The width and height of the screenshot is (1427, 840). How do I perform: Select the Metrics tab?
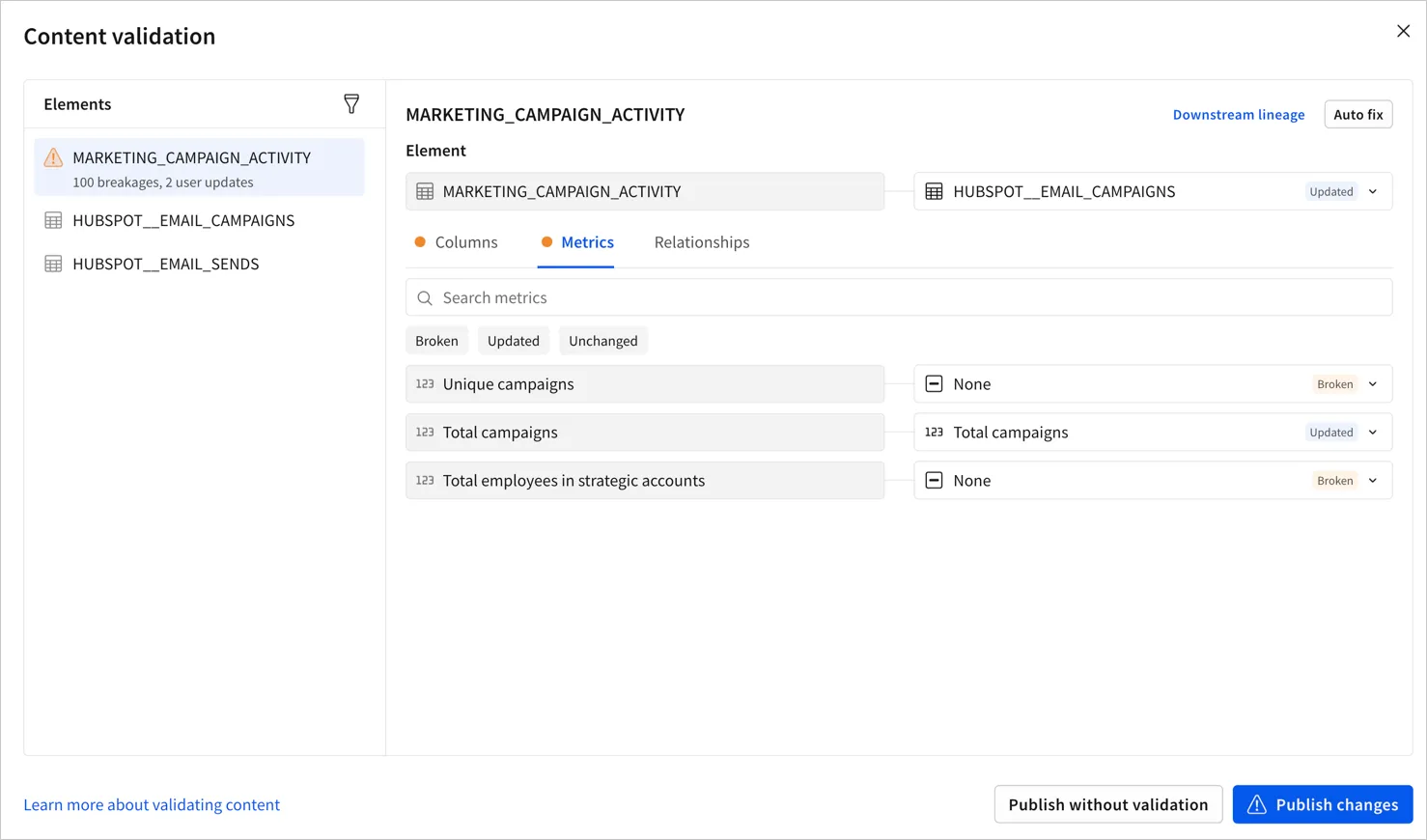[576, 242]
